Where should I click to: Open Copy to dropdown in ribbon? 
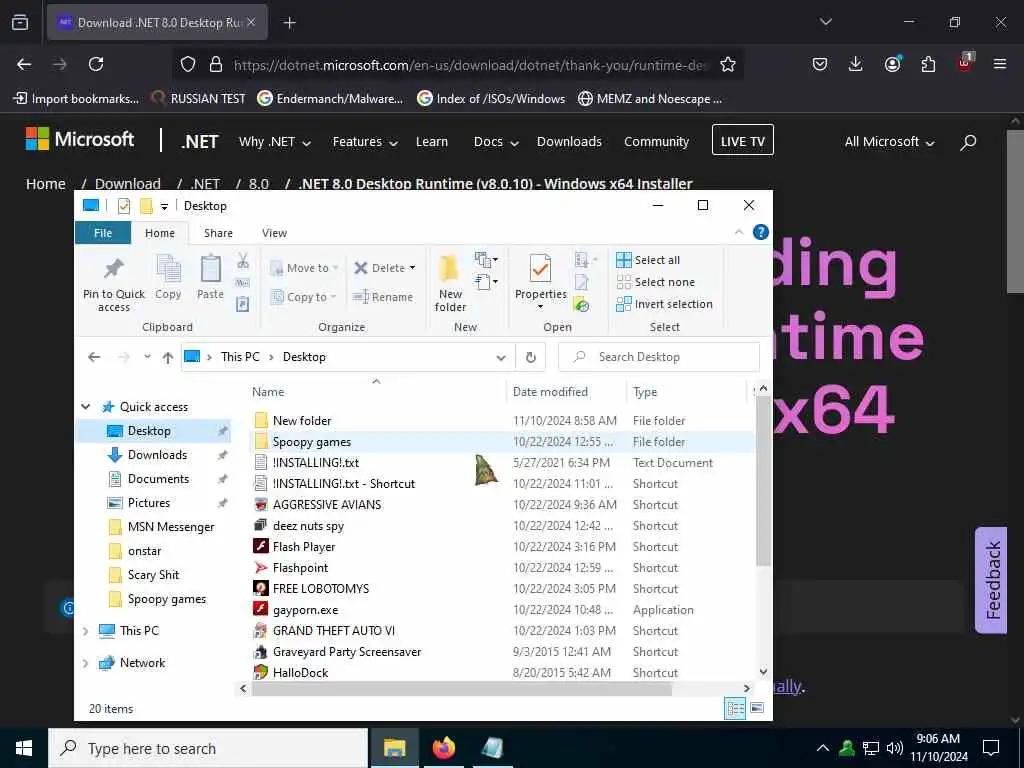tap(303, 297)
